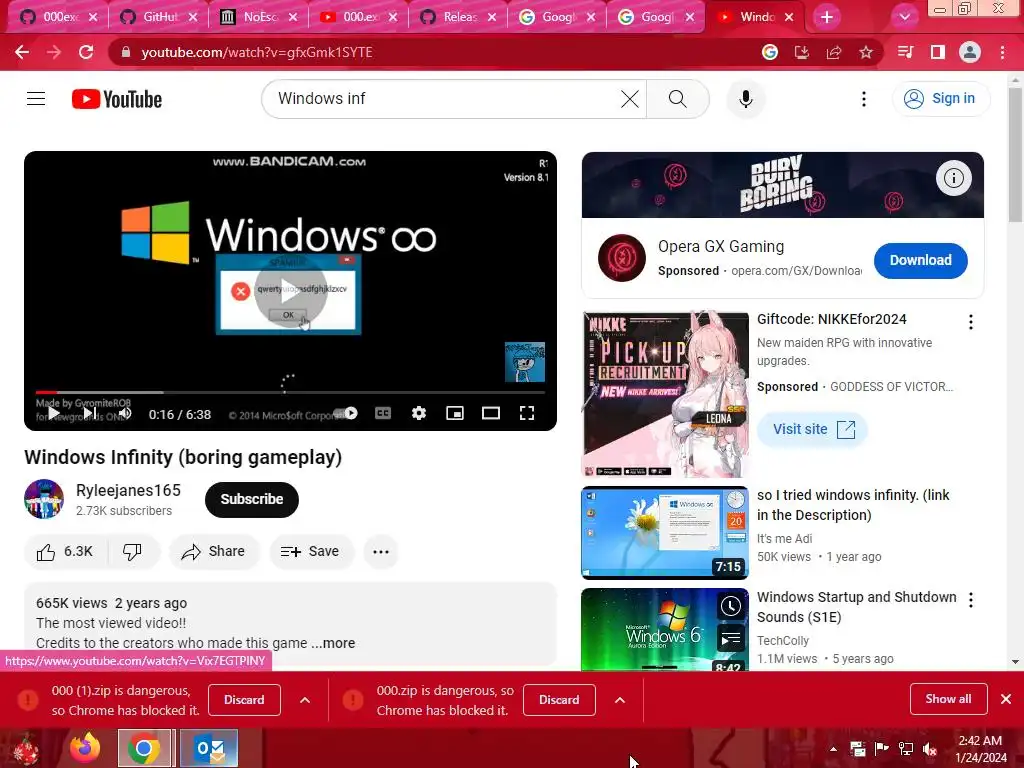Dislike the video
This screenshot has width=1024, height=768.
133,552
